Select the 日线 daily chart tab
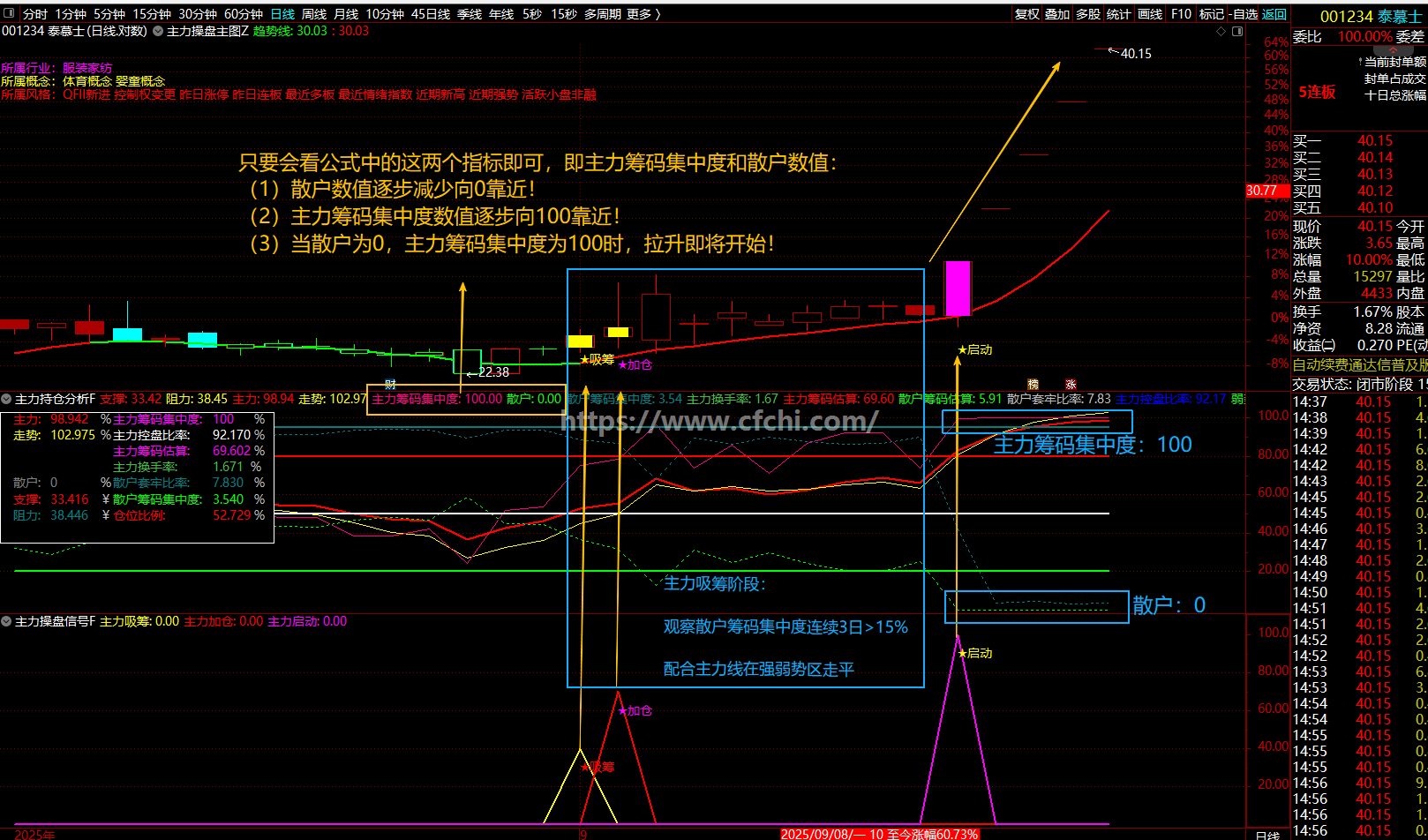Screen dimensions: 1428x840 (x=282, y=14)
